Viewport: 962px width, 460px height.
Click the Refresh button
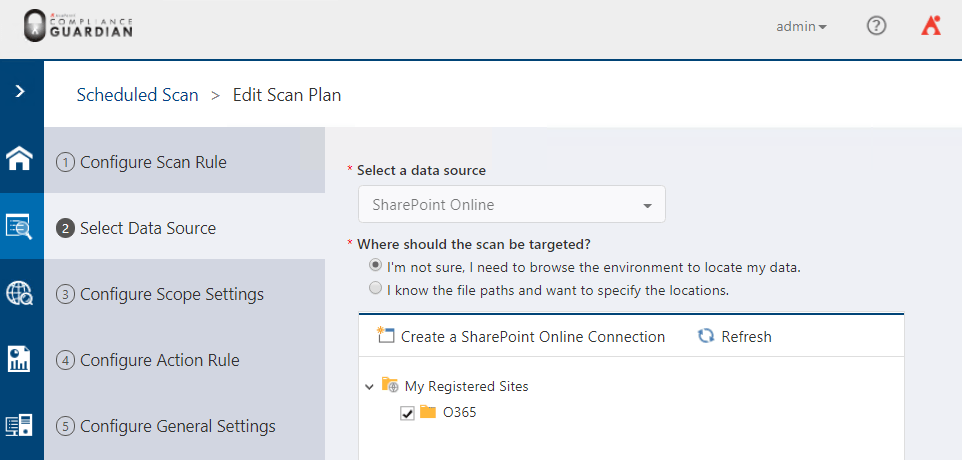(735, 336)
